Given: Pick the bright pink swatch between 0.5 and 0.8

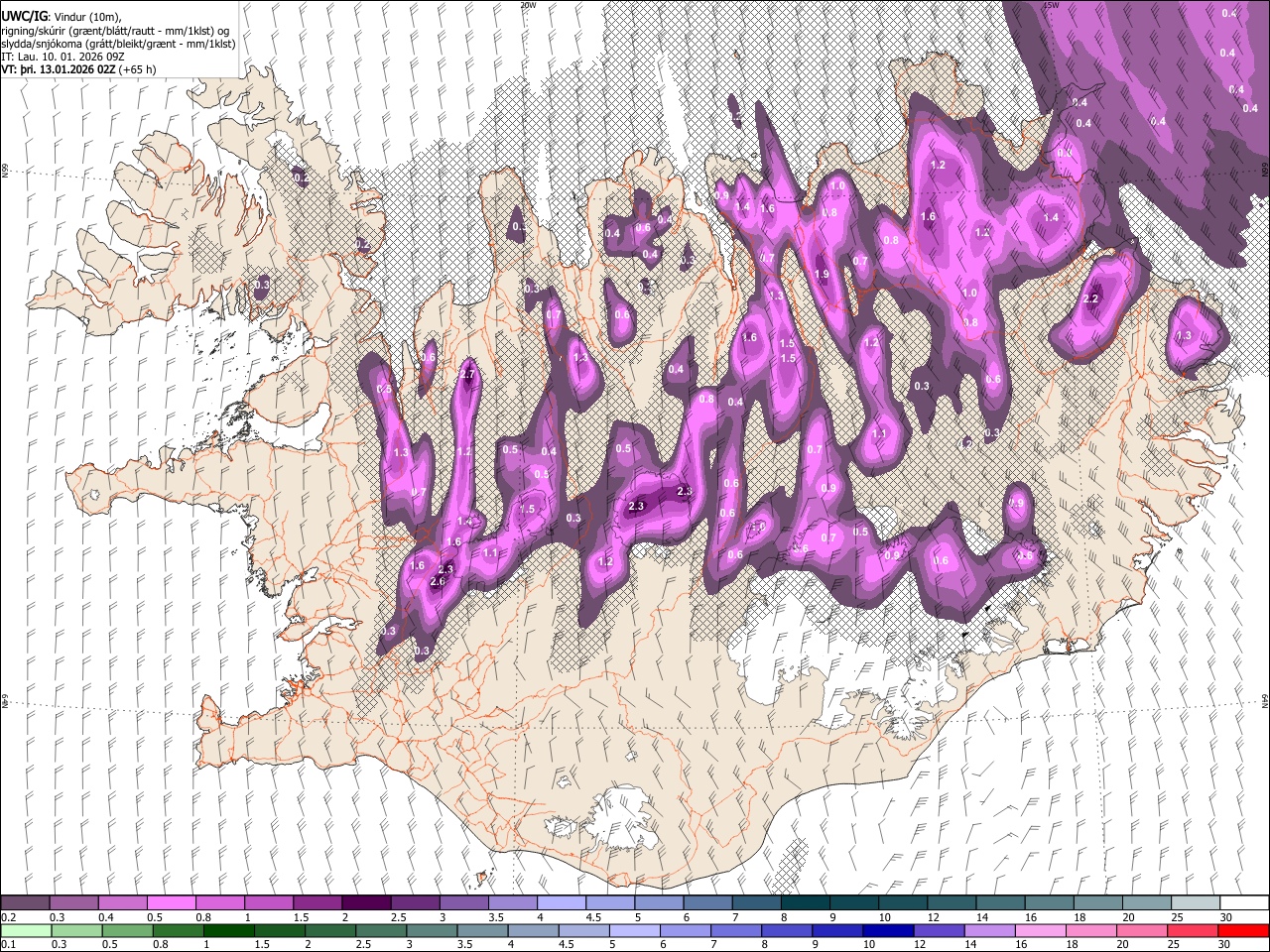Looking at the screenshot, I should (x=172, y=903).
